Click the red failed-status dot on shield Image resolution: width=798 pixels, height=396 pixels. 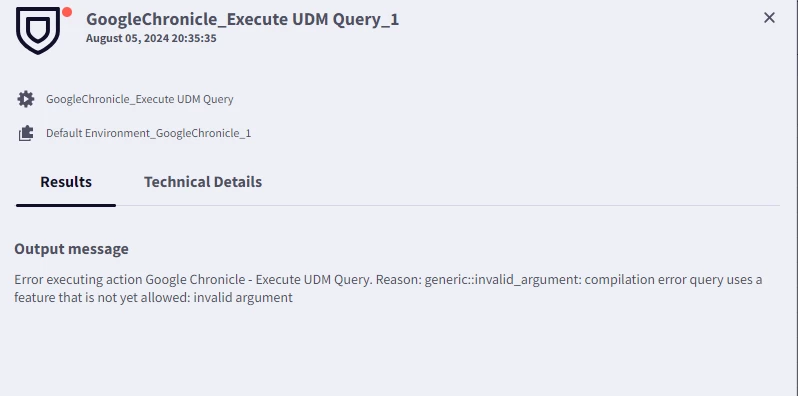pyautogui.click(x=67, y=12)
